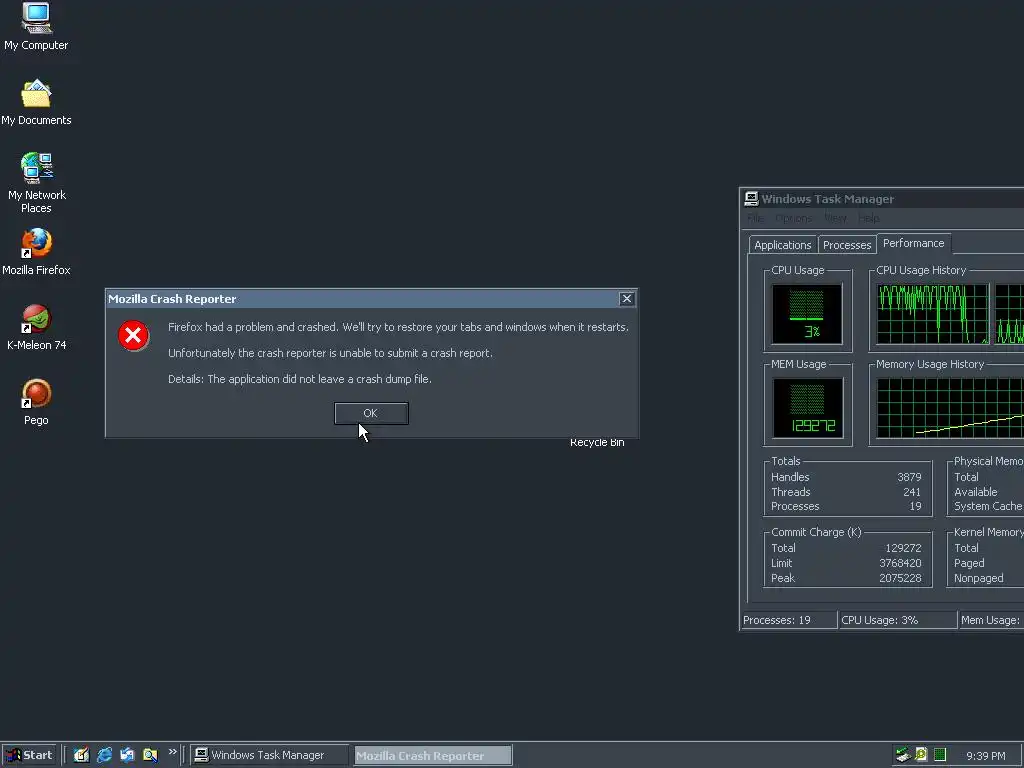This screenshot has height=768, width=1024.
Task: Expand the Quick Launch overflow chevron
Action: tap(172, 752)
